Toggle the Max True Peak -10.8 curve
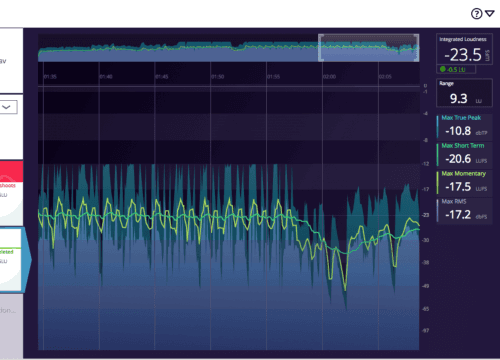 tap(464, 126)
